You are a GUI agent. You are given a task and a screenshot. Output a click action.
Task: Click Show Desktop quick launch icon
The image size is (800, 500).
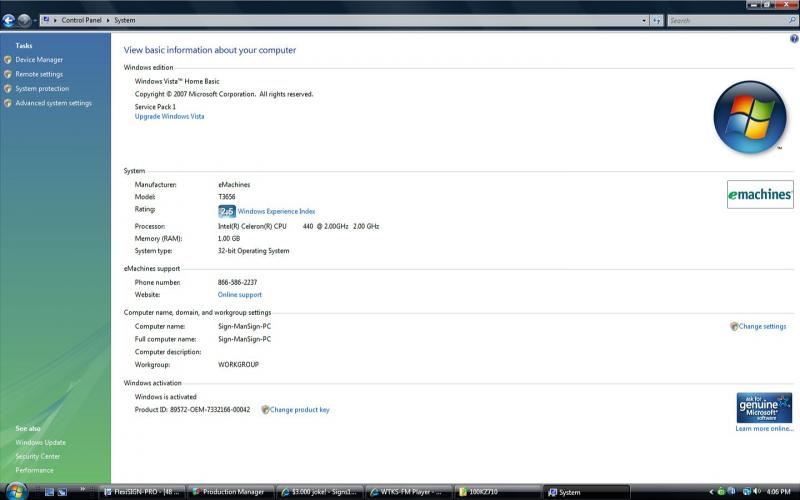coord(49,492)
